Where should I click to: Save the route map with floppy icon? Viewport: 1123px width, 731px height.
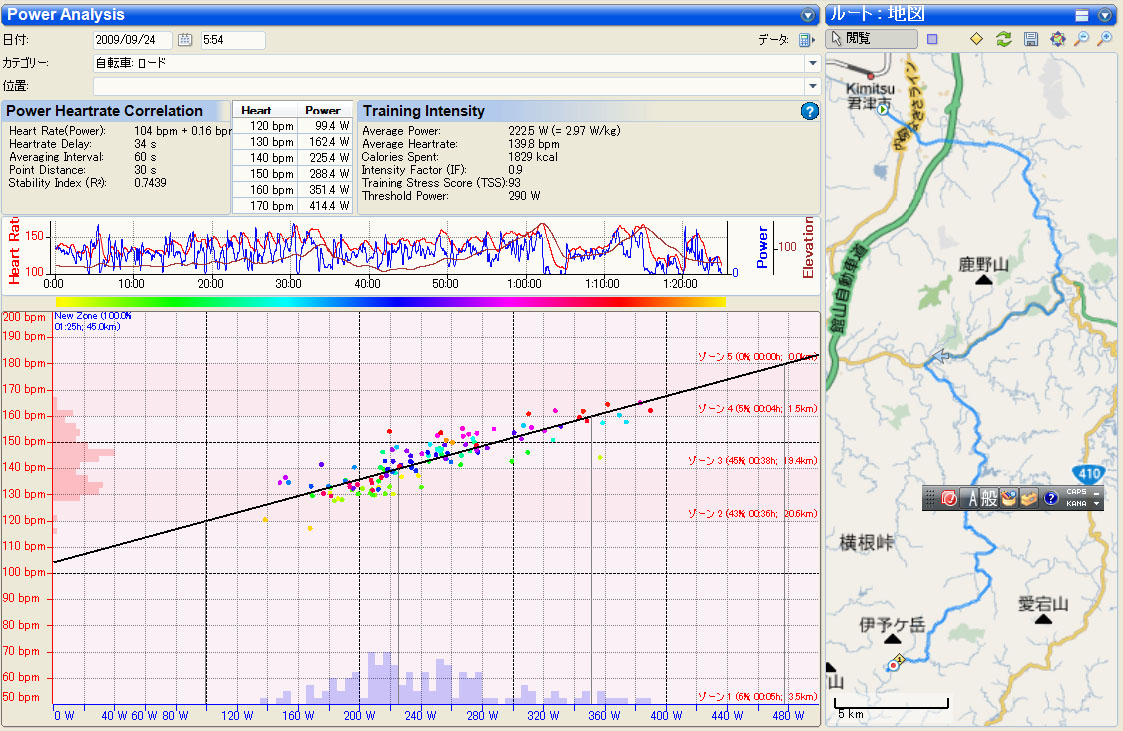tap(1031, 39)
